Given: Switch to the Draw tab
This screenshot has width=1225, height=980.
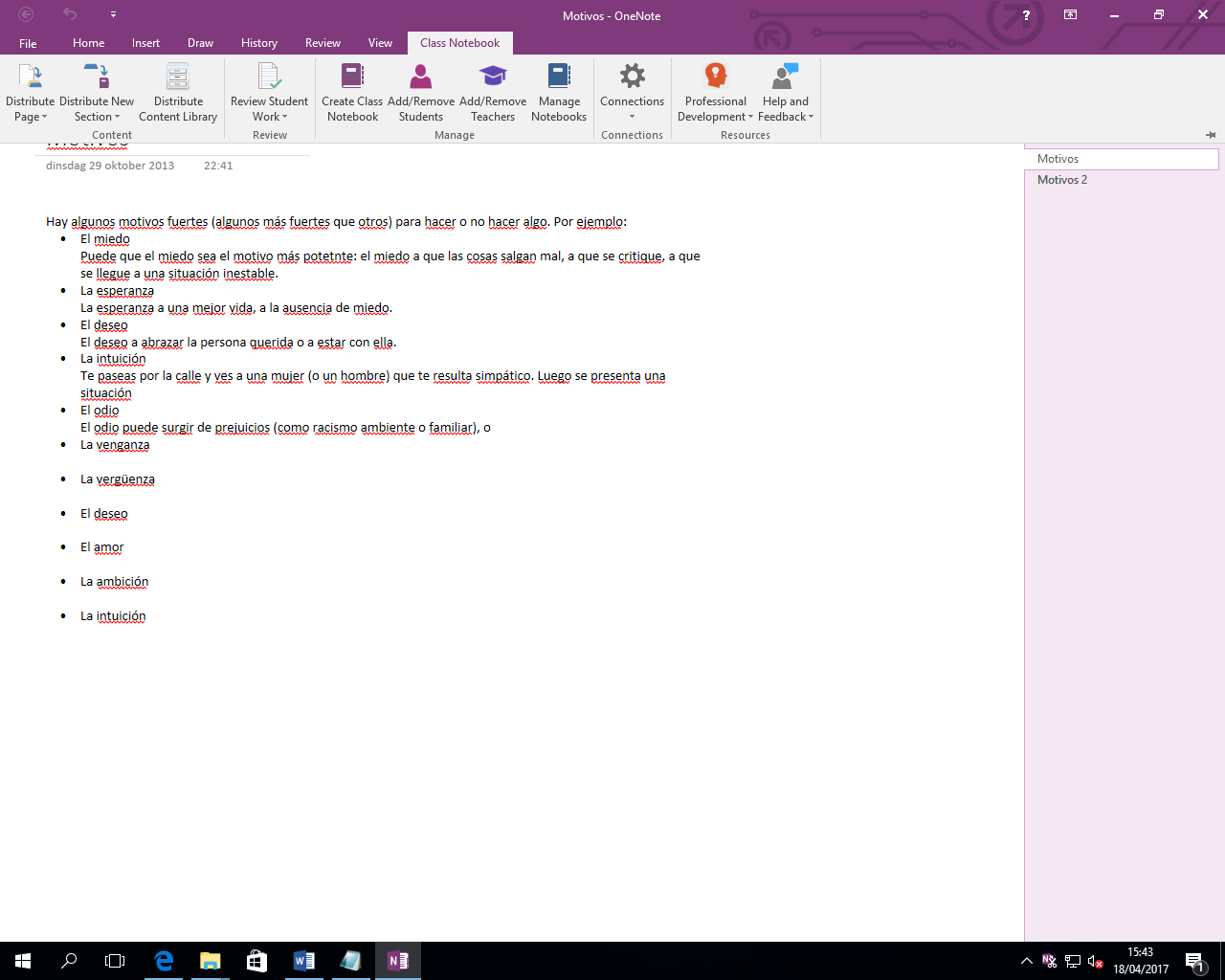Looking at the screenshot, I should point(200,43).
